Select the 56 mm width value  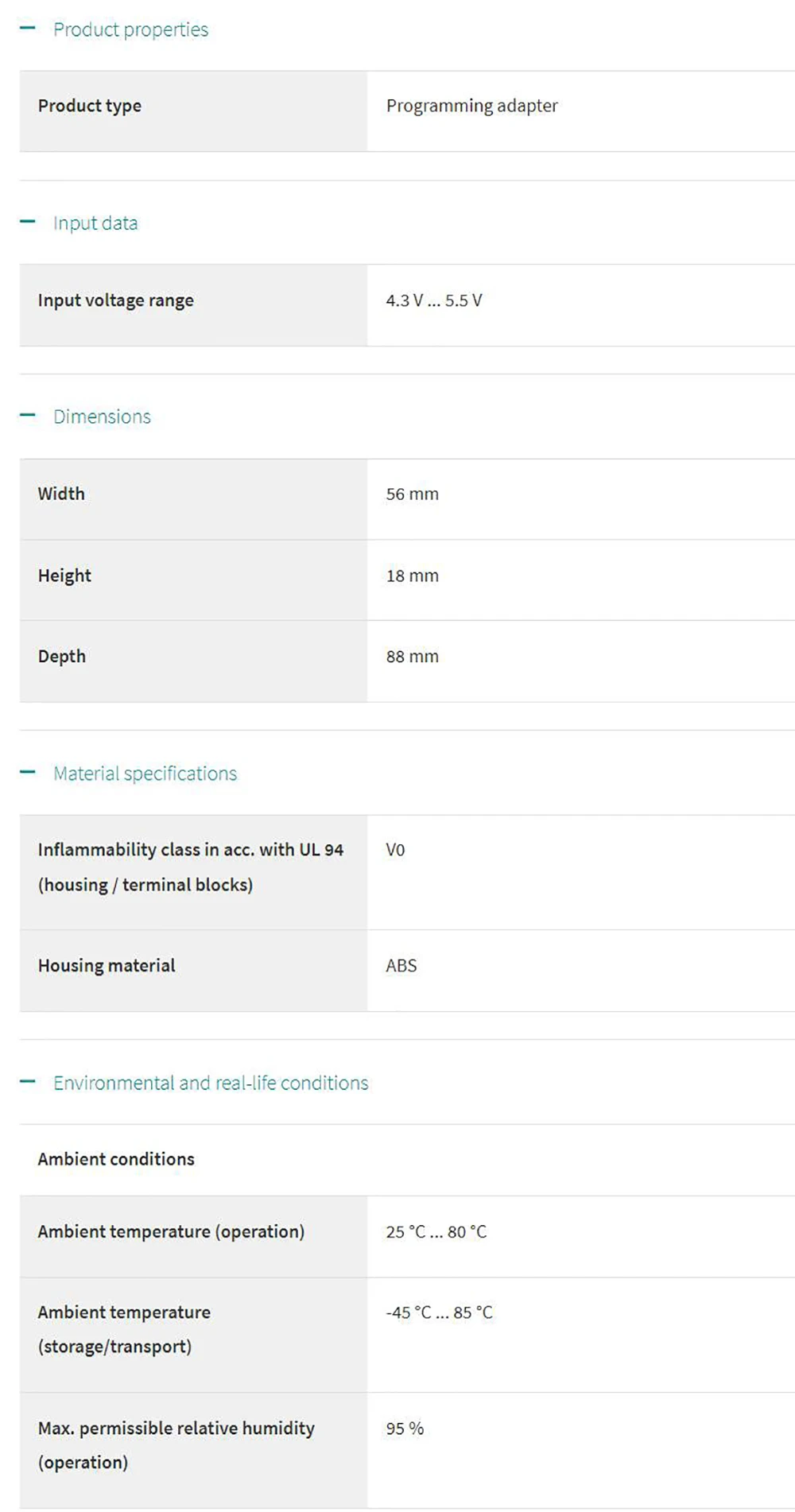tap(412, 494)
